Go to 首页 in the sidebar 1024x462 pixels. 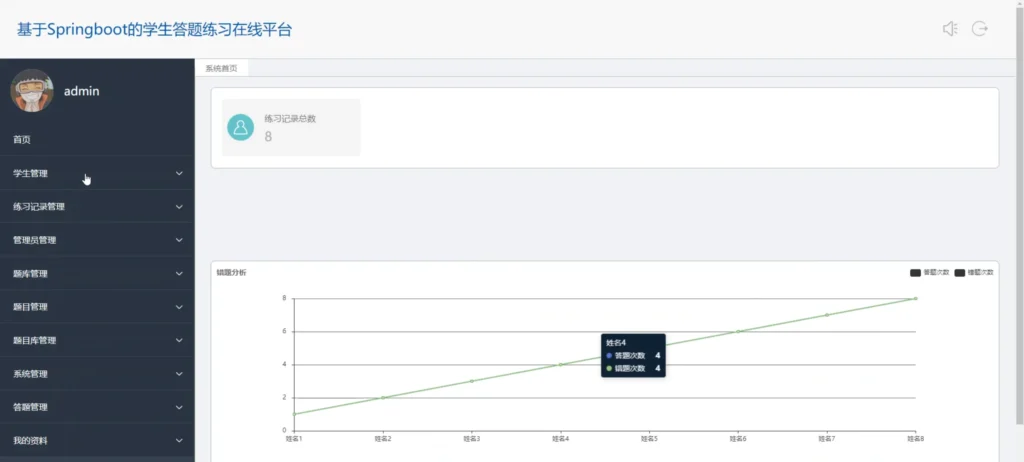(x=22, y=140)
